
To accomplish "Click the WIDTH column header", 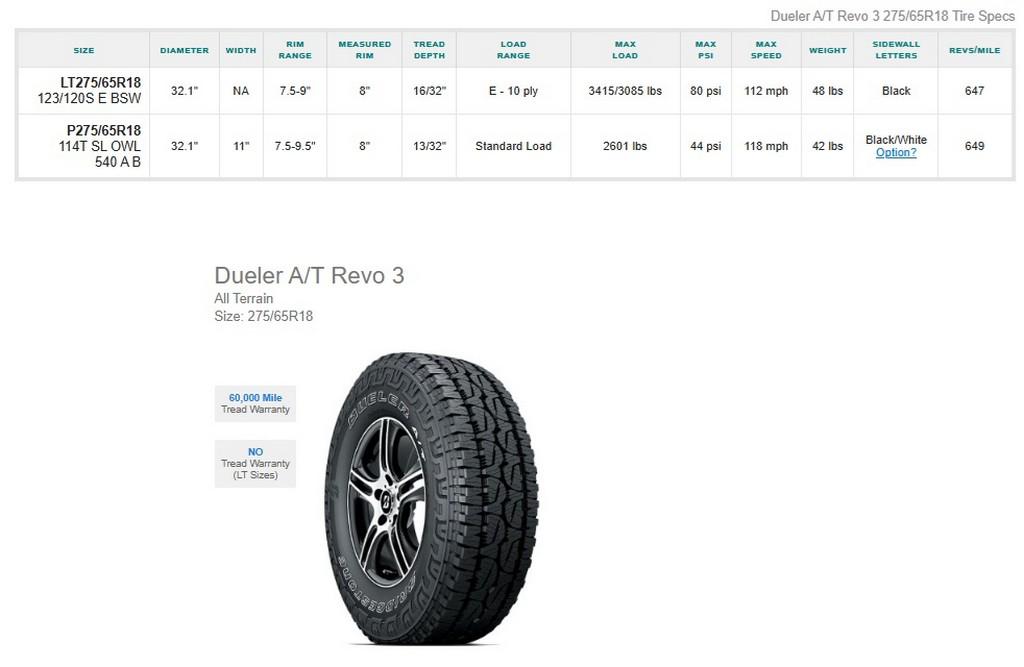I will (x=240, y=49).
